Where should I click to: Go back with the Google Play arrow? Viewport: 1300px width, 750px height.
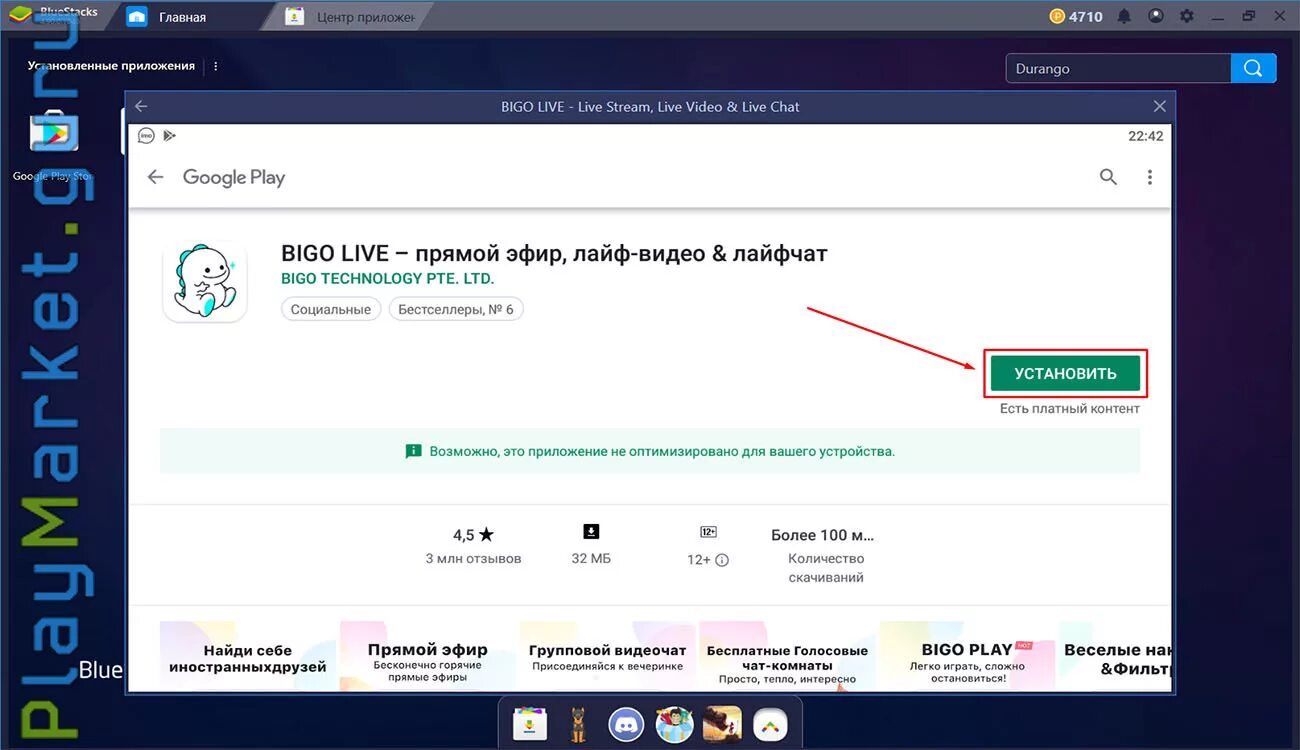tap(155, 177)
